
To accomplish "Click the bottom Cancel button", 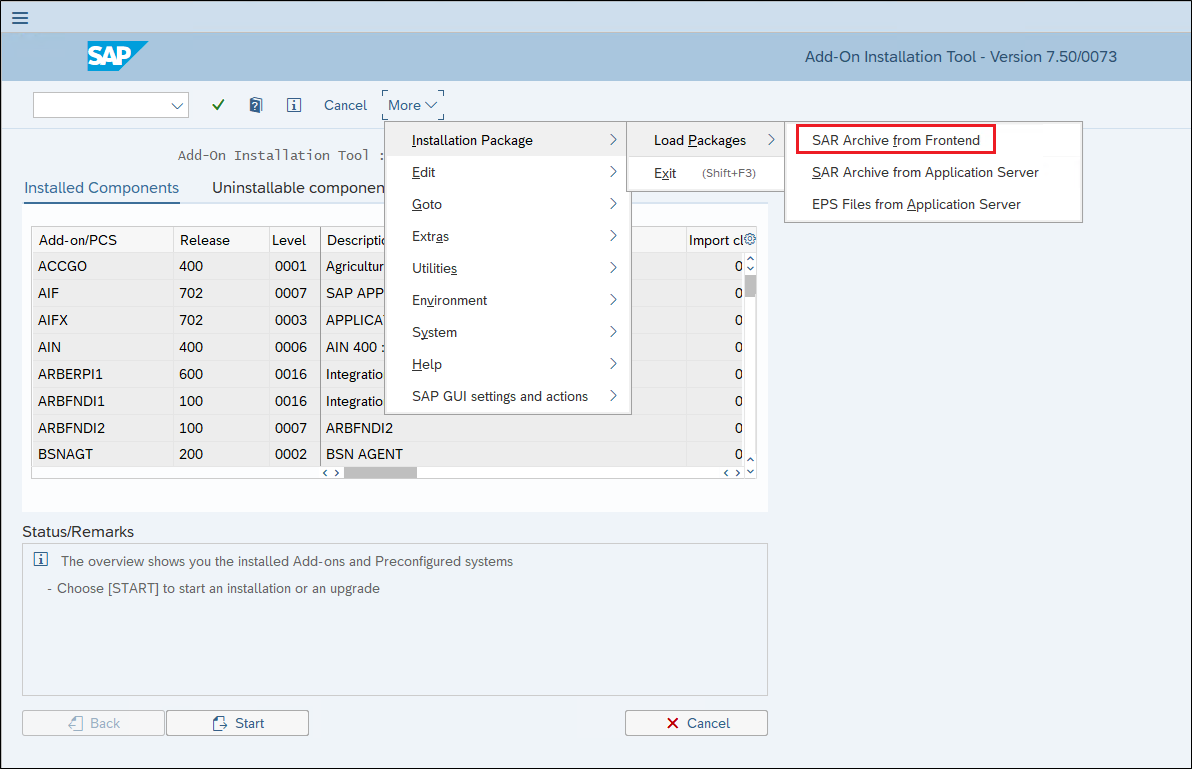I will tap(696, 723).
